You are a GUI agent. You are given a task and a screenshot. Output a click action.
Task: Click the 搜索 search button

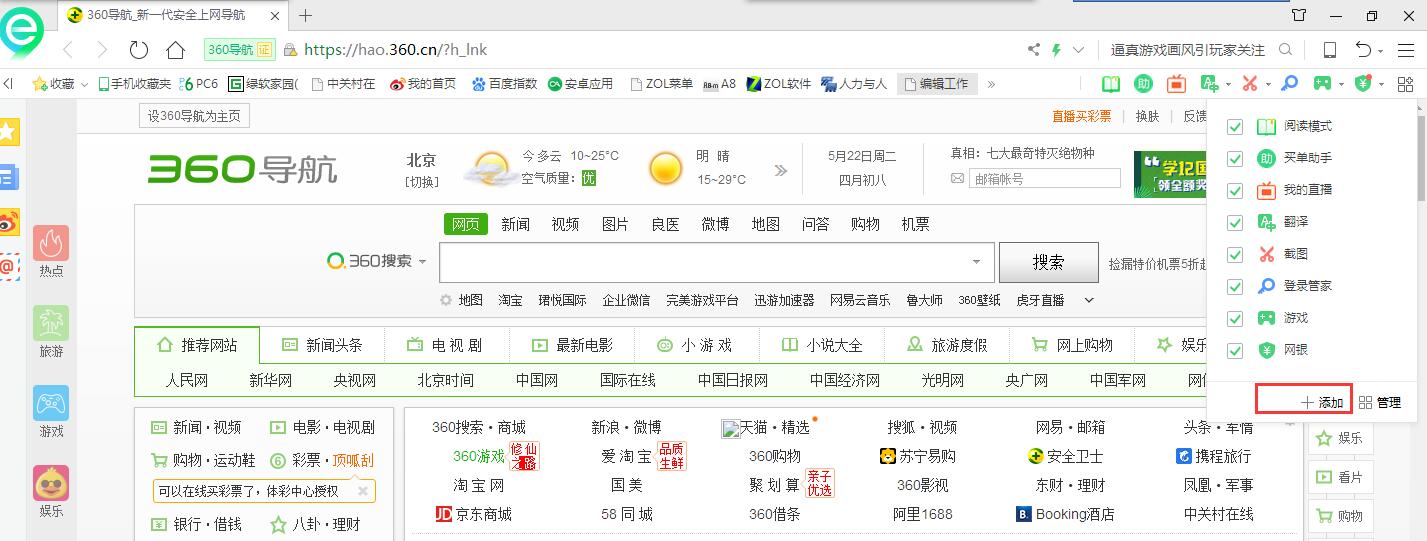pos(1048,262)
